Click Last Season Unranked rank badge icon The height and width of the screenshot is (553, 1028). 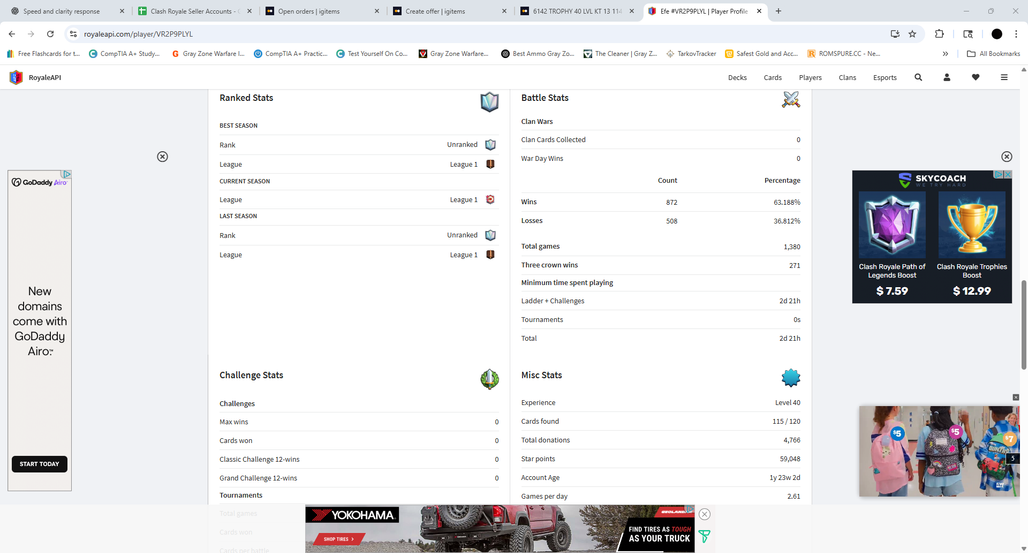(490, 235)
